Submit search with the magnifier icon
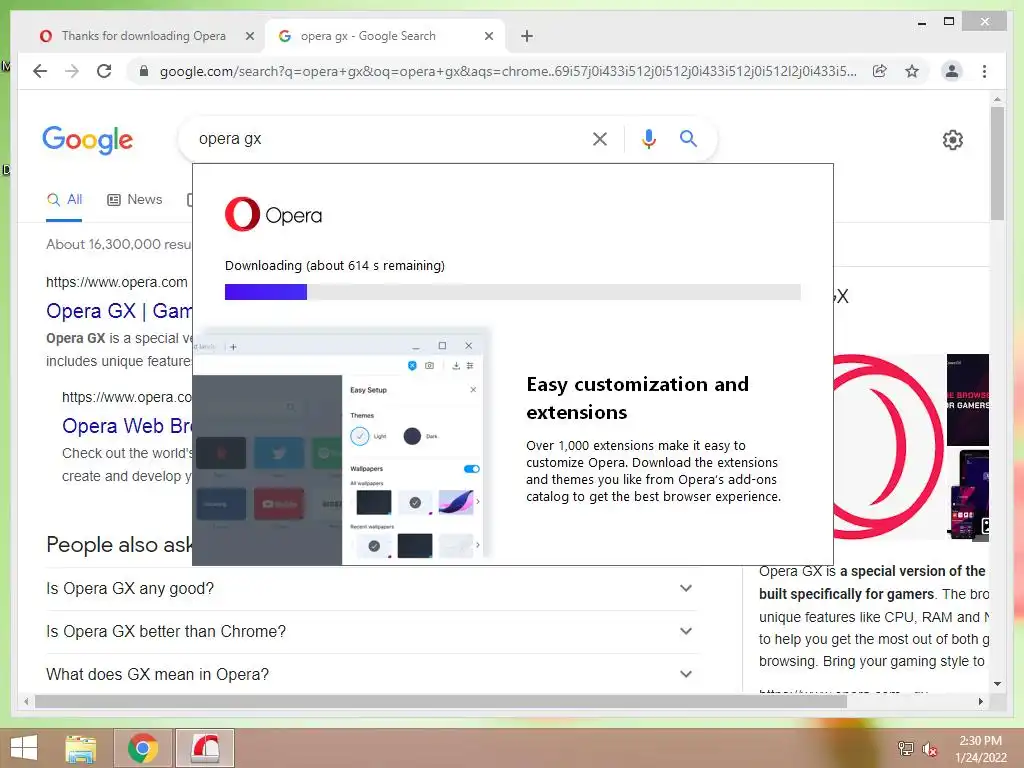Image resolution: width=1024 pixels, height=768 pixels. [688, 138]
